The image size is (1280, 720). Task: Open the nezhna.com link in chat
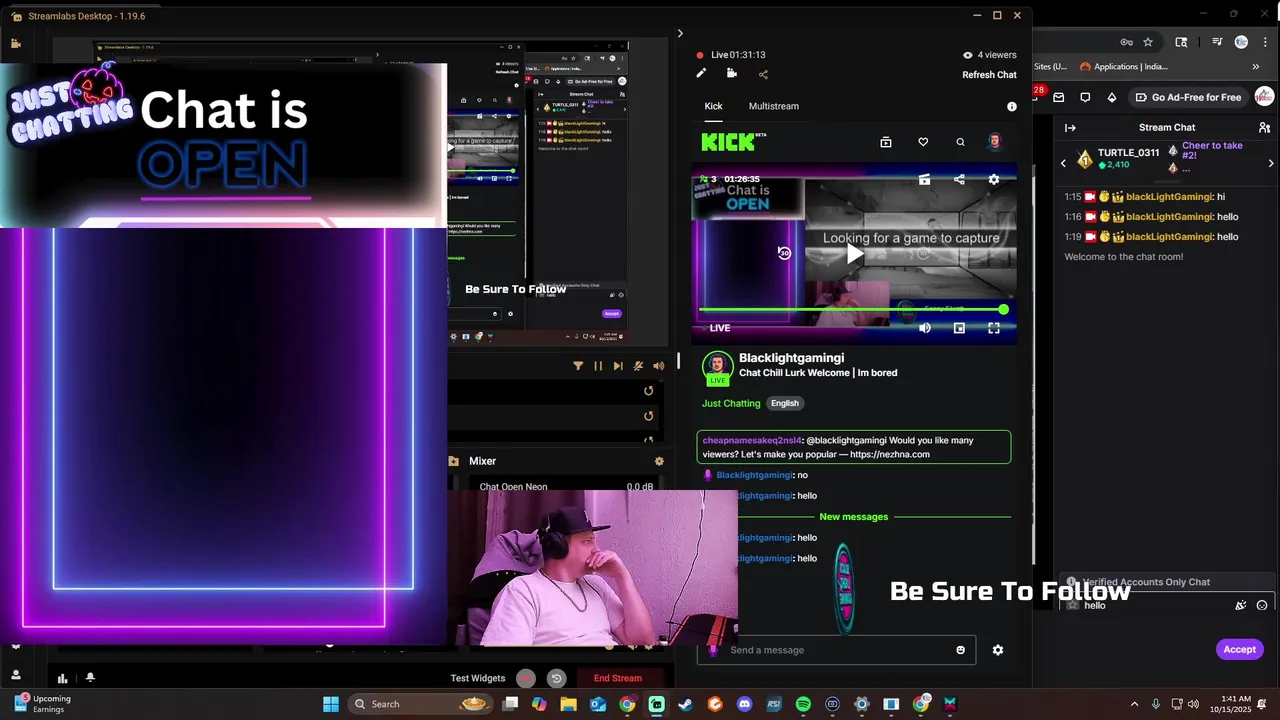coord(890,454)
